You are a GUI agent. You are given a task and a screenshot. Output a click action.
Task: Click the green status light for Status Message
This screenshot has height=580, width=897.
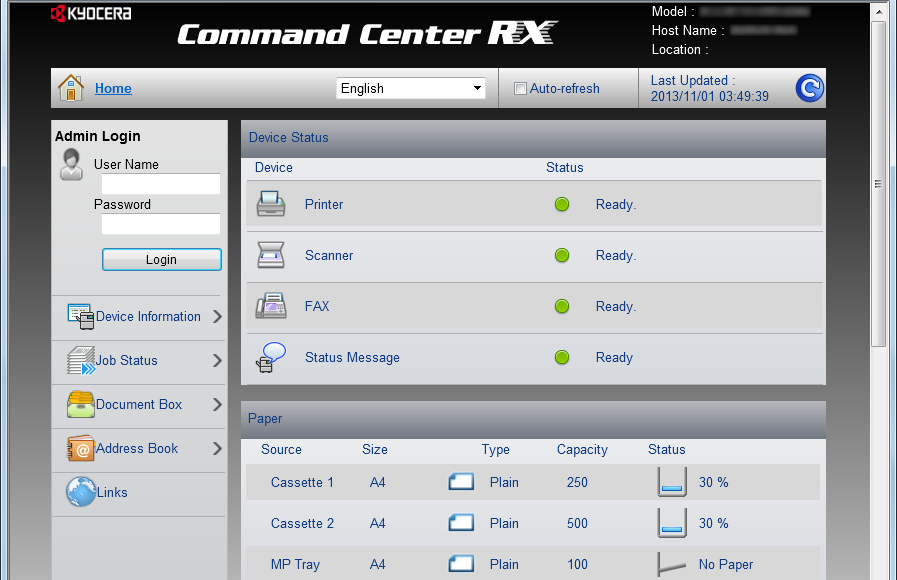coord(562,357)
